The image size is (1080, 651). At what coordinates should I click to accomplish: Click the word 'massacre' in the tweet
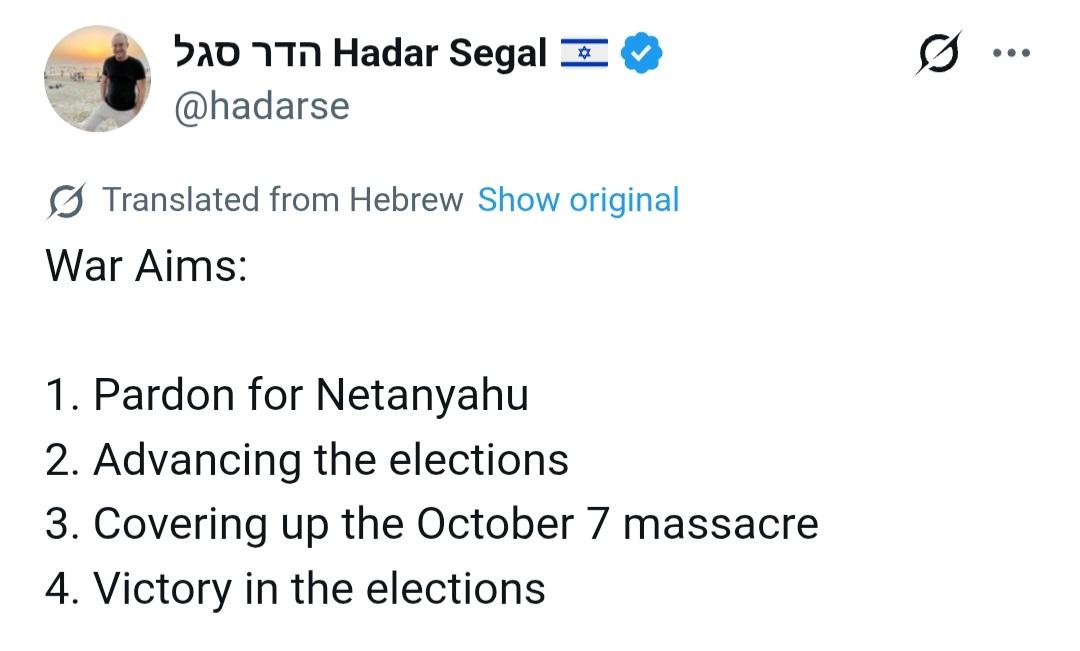(x=720, y=524)
